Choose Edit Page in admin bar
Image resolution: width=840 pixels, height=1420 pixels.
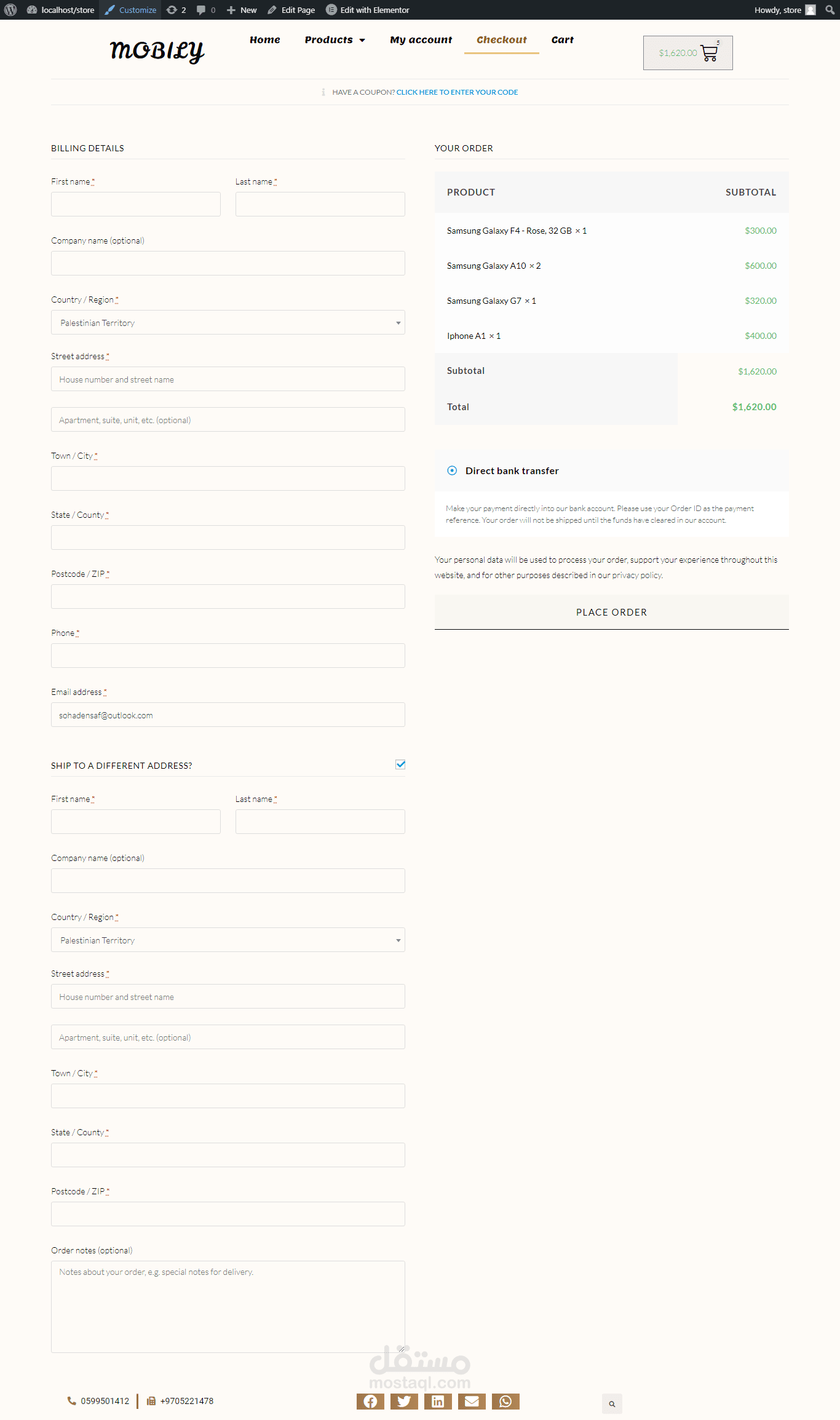click(x=291, y=10)
